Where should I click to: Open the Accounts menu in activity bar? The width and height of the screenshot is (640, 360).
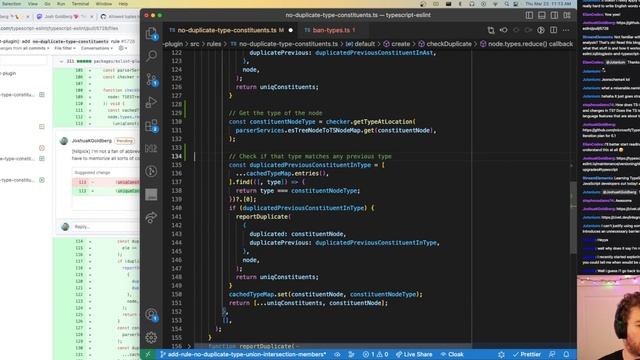[151, 314]
